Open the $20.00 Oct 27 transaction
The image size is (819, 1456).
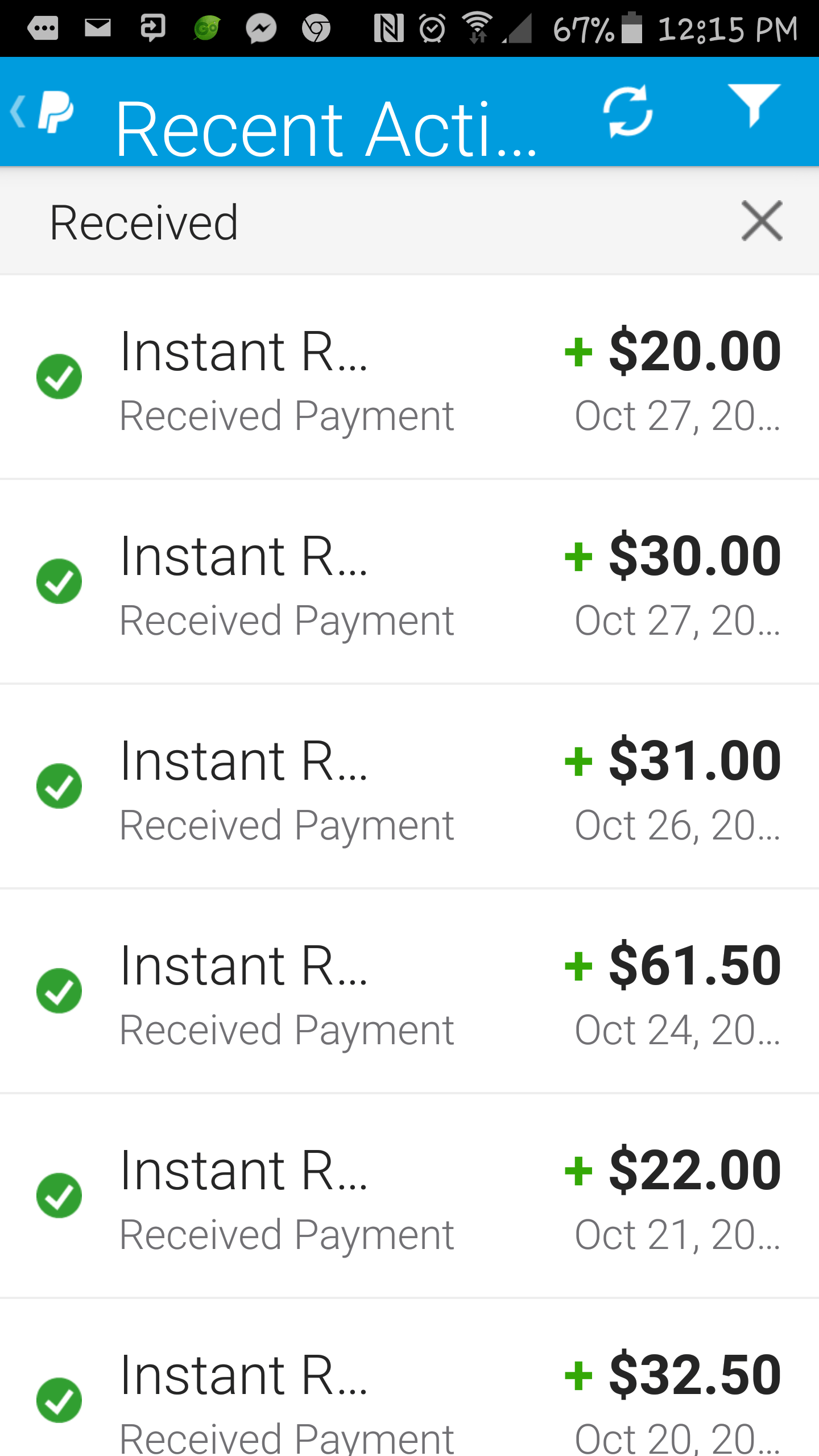(409, 377)
